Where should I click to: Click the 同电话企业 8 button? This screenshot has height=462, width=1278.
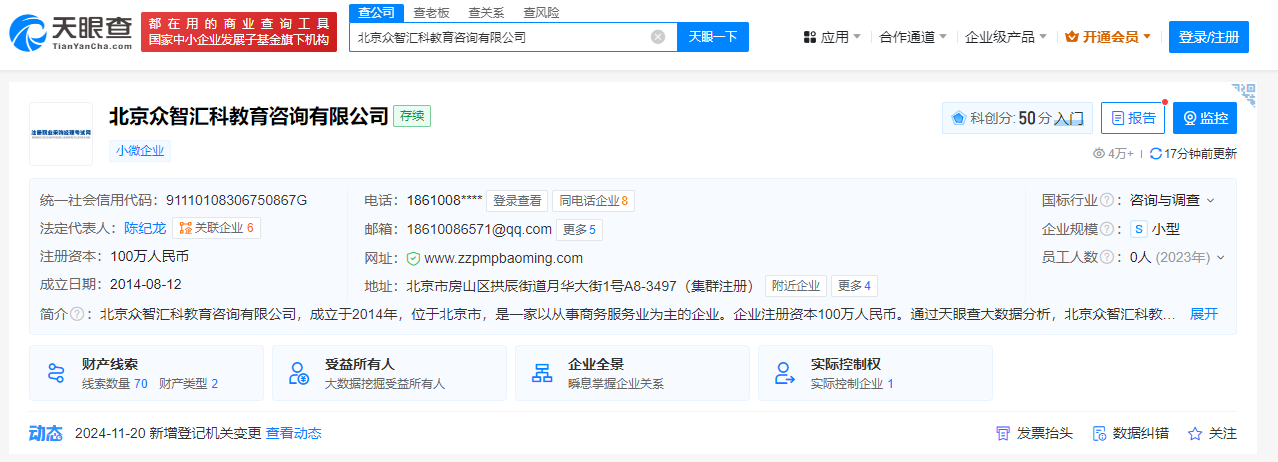pyautogui.click(x=593, y=200)
